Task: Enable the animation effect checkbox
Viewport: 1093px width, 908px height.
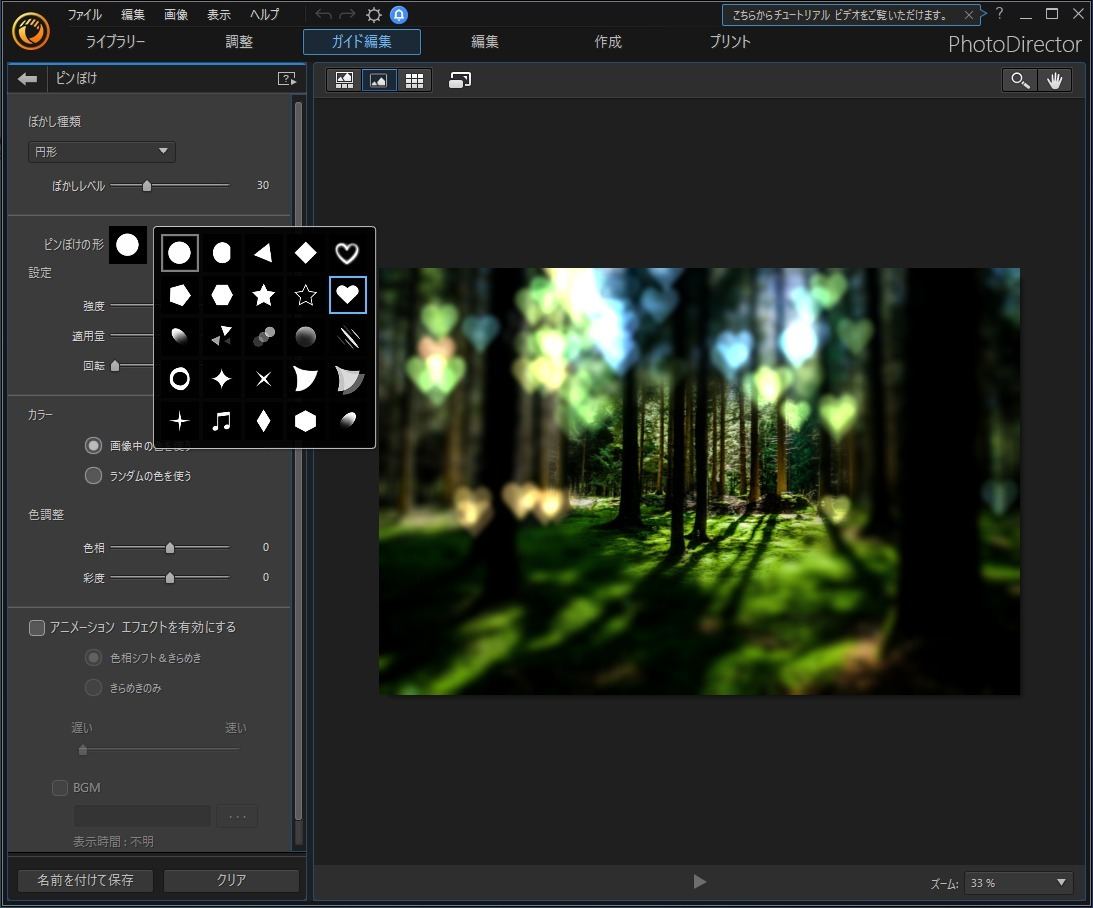Action: pyautogui.click(x=37, y=628)
